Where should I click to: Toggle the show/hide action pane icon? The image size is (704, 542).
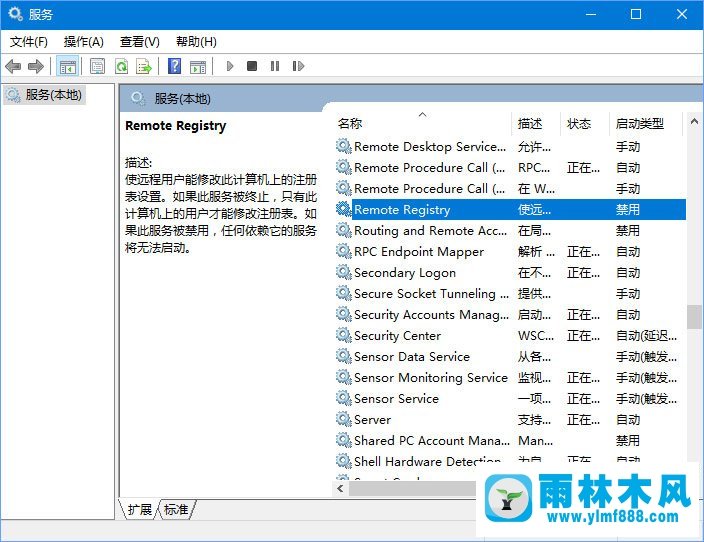coord(198,66)
